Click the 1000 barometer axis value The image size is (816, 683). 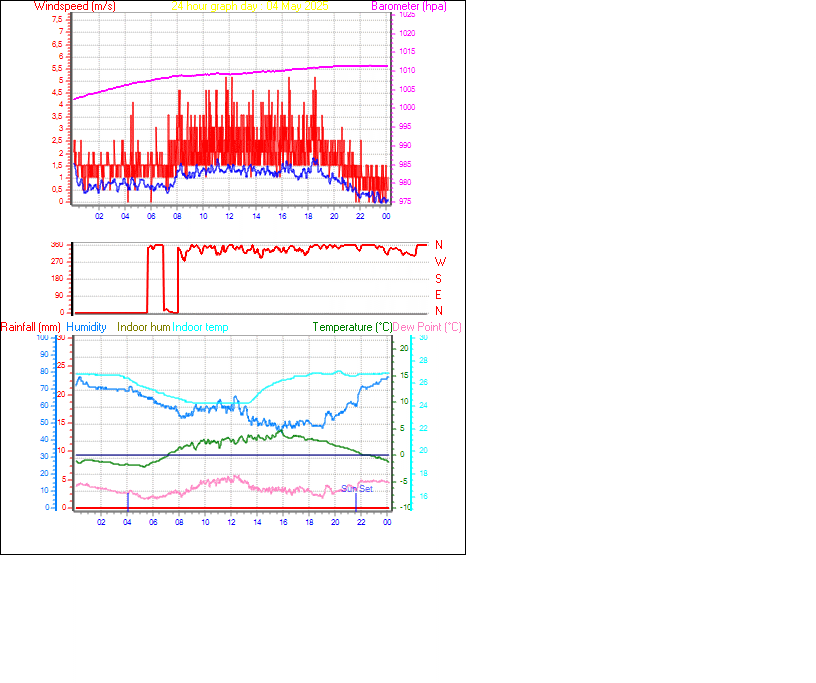407,107
